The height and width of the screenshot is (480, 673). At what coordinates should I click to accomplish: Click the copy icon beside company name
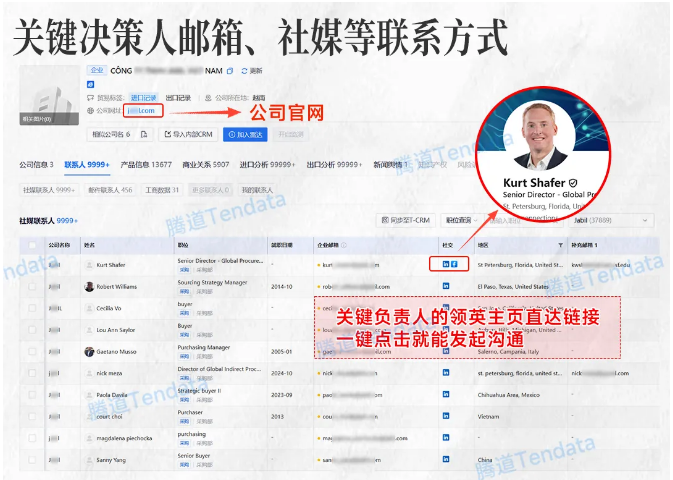[x=230, y=71]
